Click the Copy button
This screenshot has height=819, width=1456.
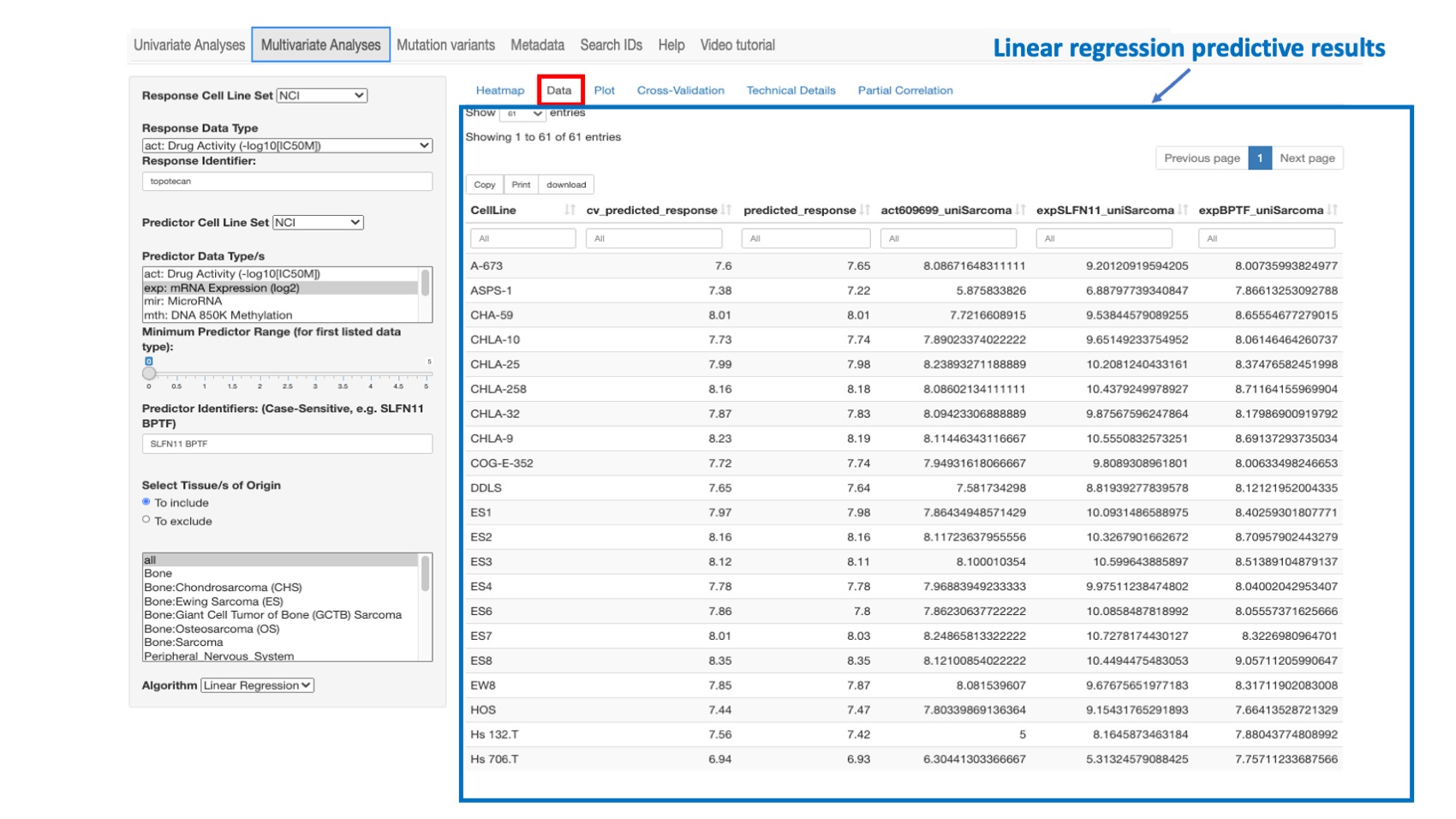click(484, 184)
